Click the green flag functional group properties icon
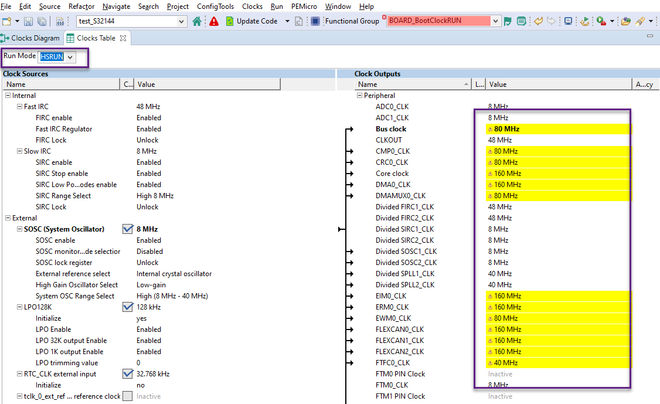Screen dimensions: 660x404 [508, 21]
